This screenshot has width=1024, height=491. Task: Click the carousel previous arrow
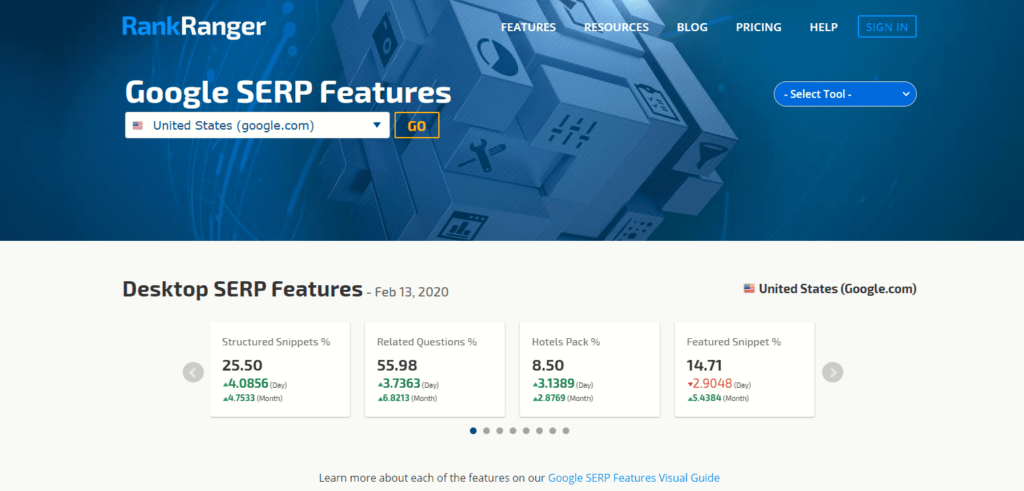click(x=193, y=372)
